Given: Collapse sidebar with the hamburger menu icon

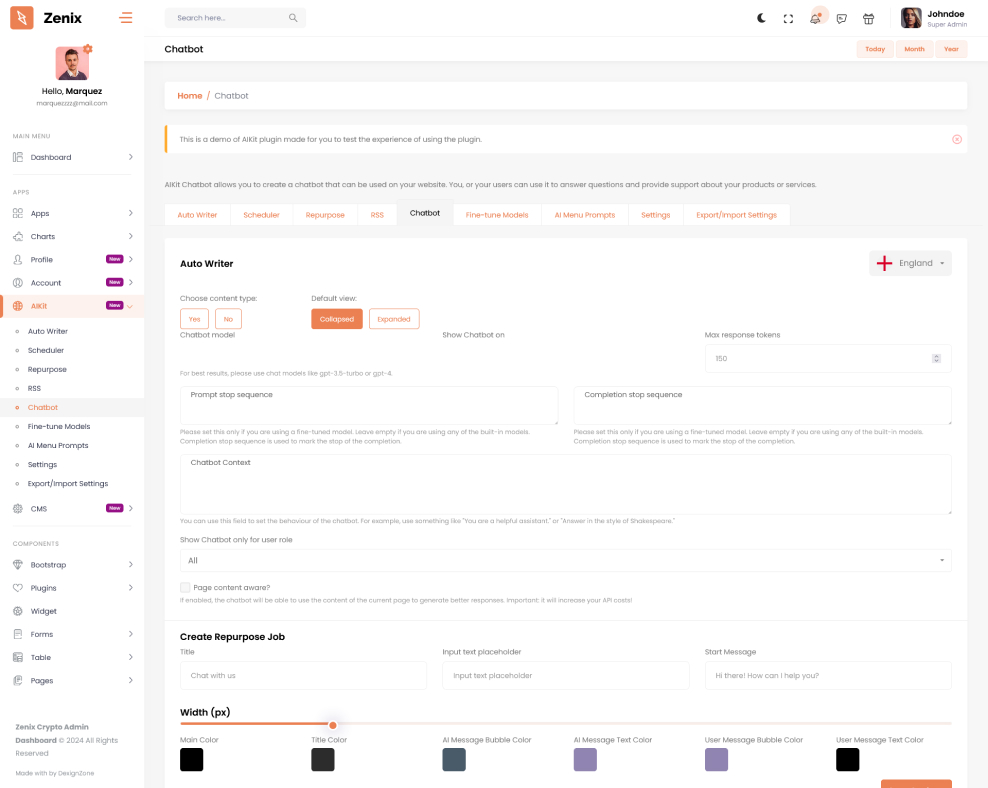Looking at the screenshot, I should [x=125, y=18].
